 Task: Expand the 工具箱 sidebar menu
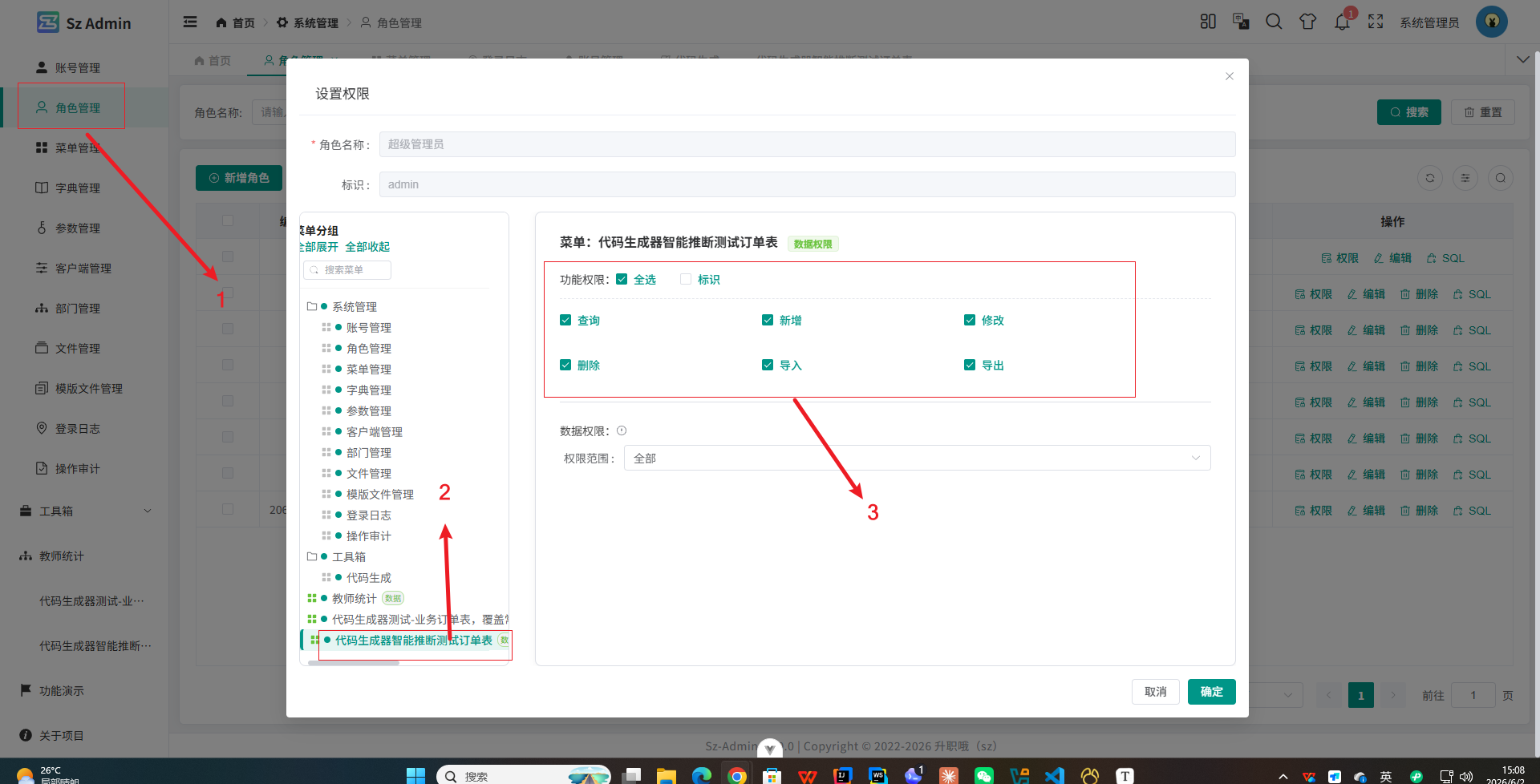coord(86,511)
